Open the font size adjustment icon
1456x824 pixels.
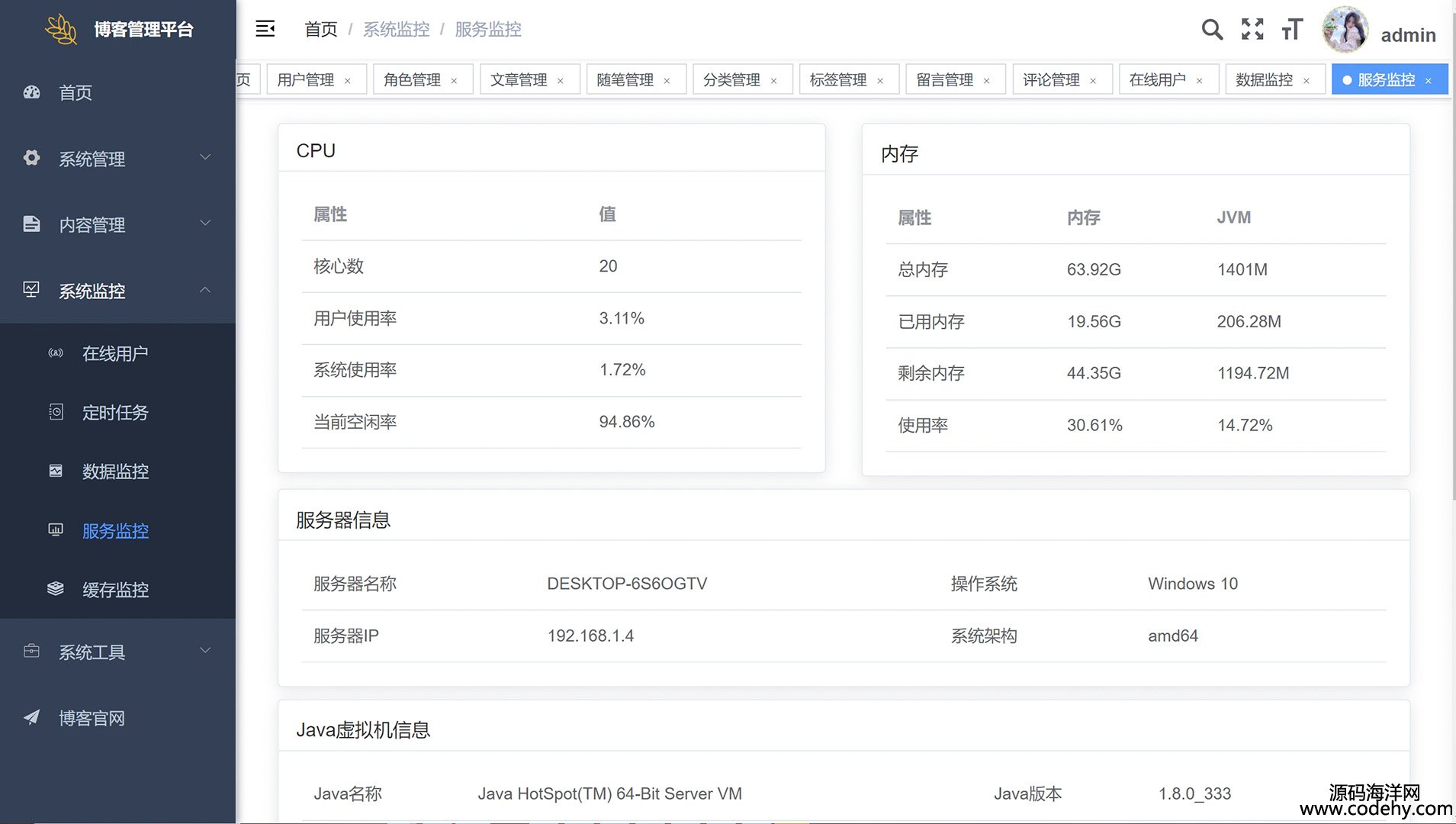1292,29
